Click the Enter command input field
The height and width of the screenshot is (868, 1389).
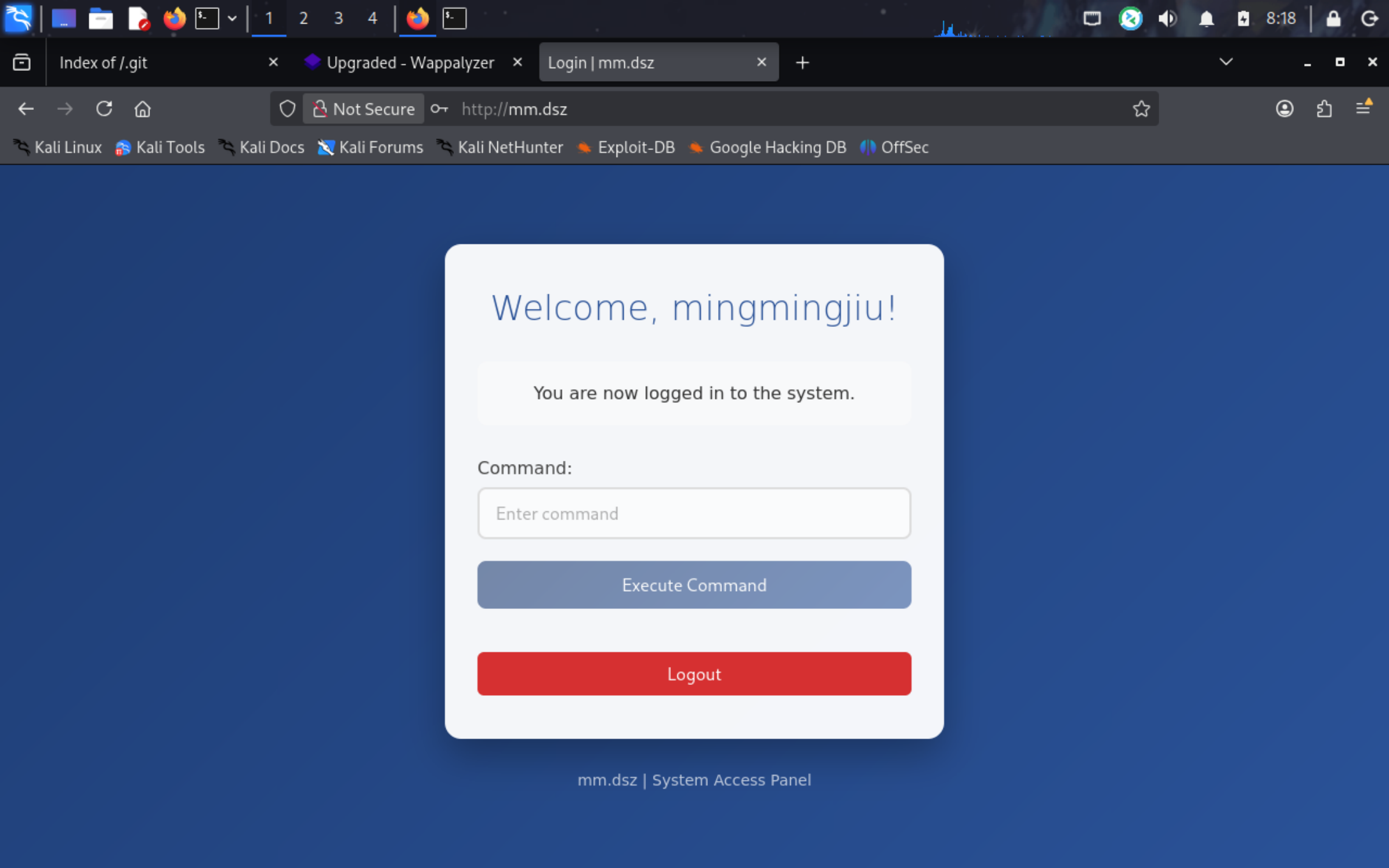click(x=694, y=514)
